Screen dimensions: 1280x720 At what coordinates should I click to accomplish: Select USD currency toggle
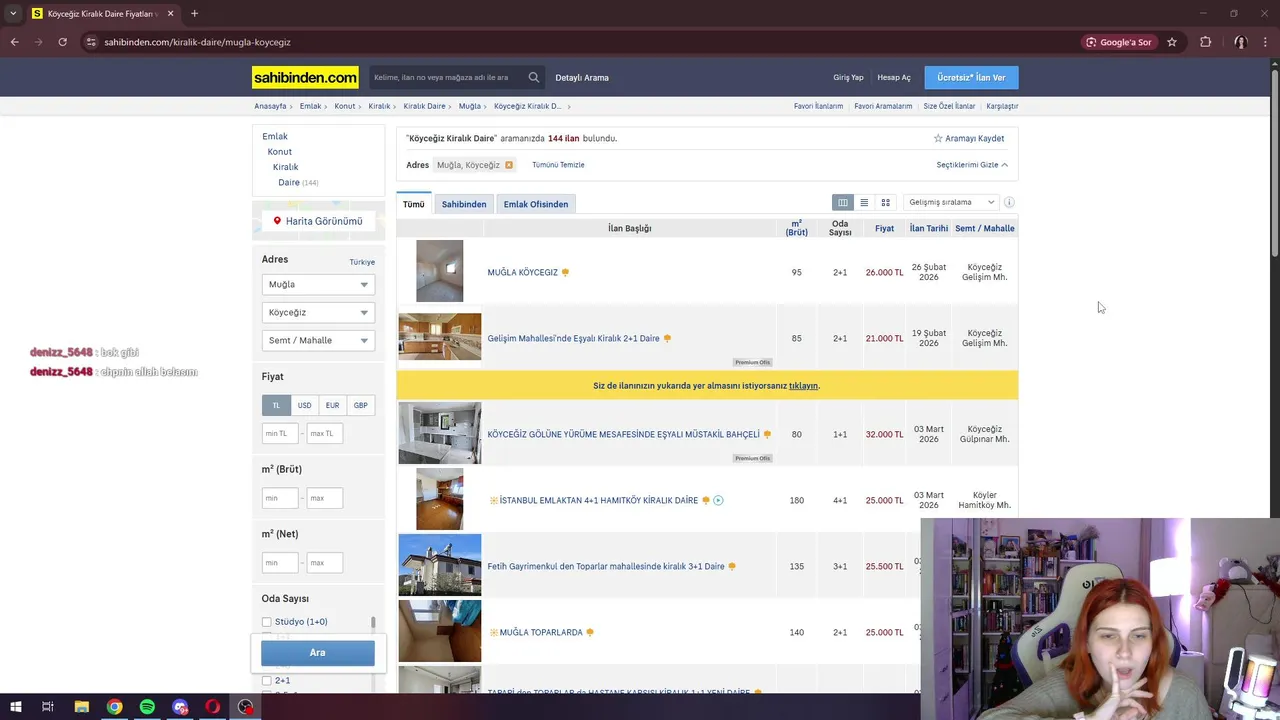tap(304, 405)
